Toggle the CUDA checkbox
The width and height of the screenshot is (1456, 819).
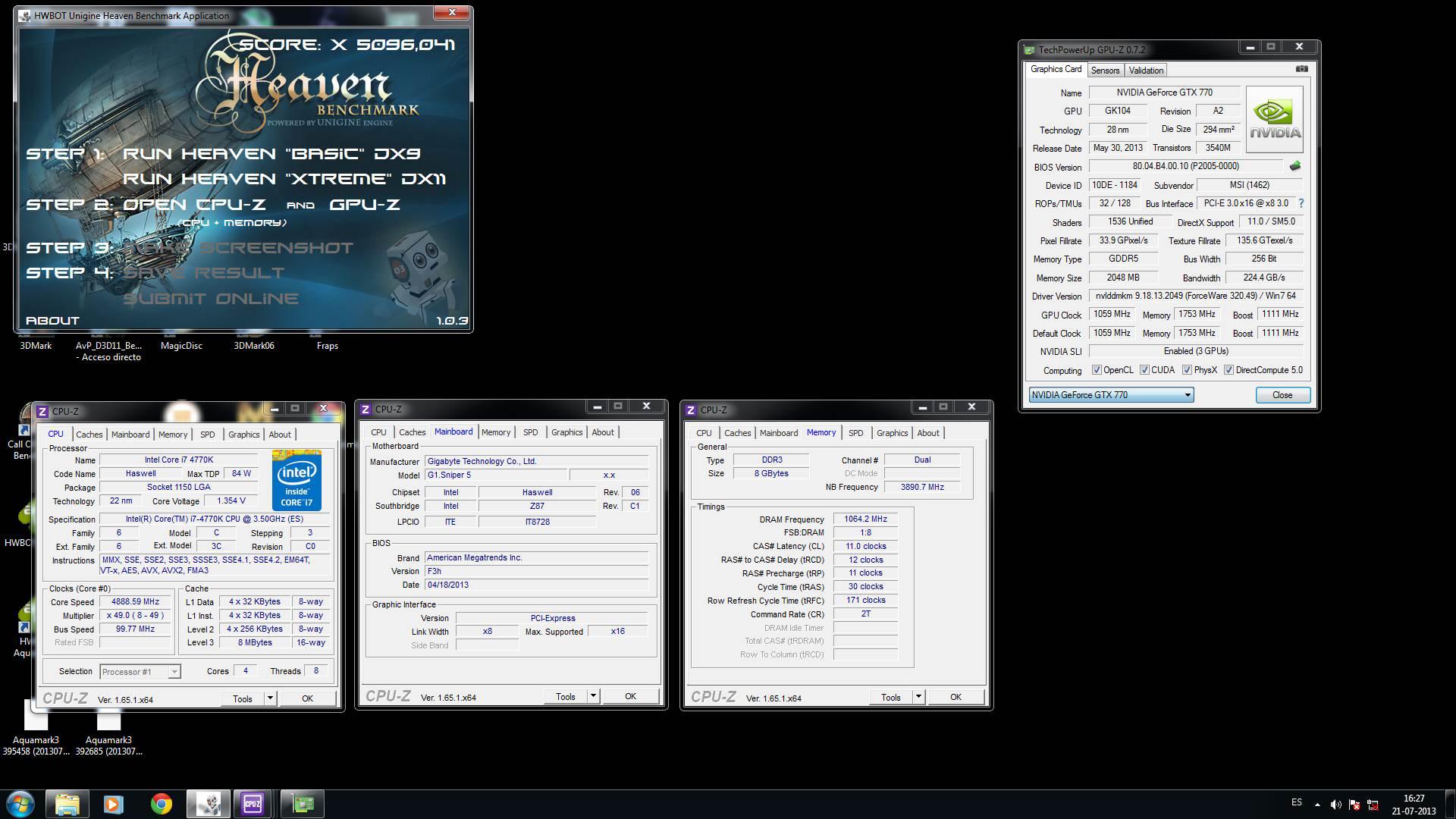tap(1144, 370)
